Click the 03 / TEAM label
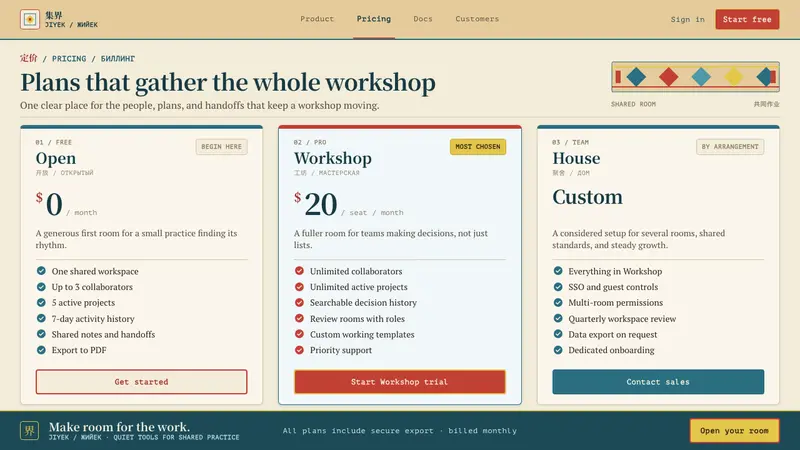Image resolution: width=800 pixels, height=450 pixels. pos(570,142)
